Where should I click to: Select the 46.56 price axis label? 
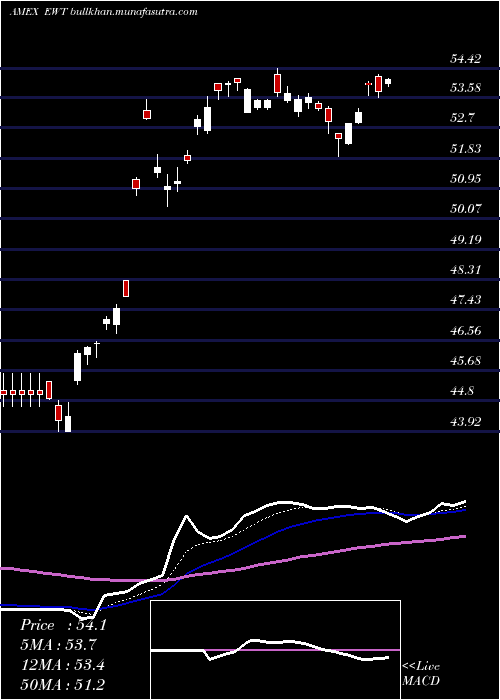pos(466,331)
